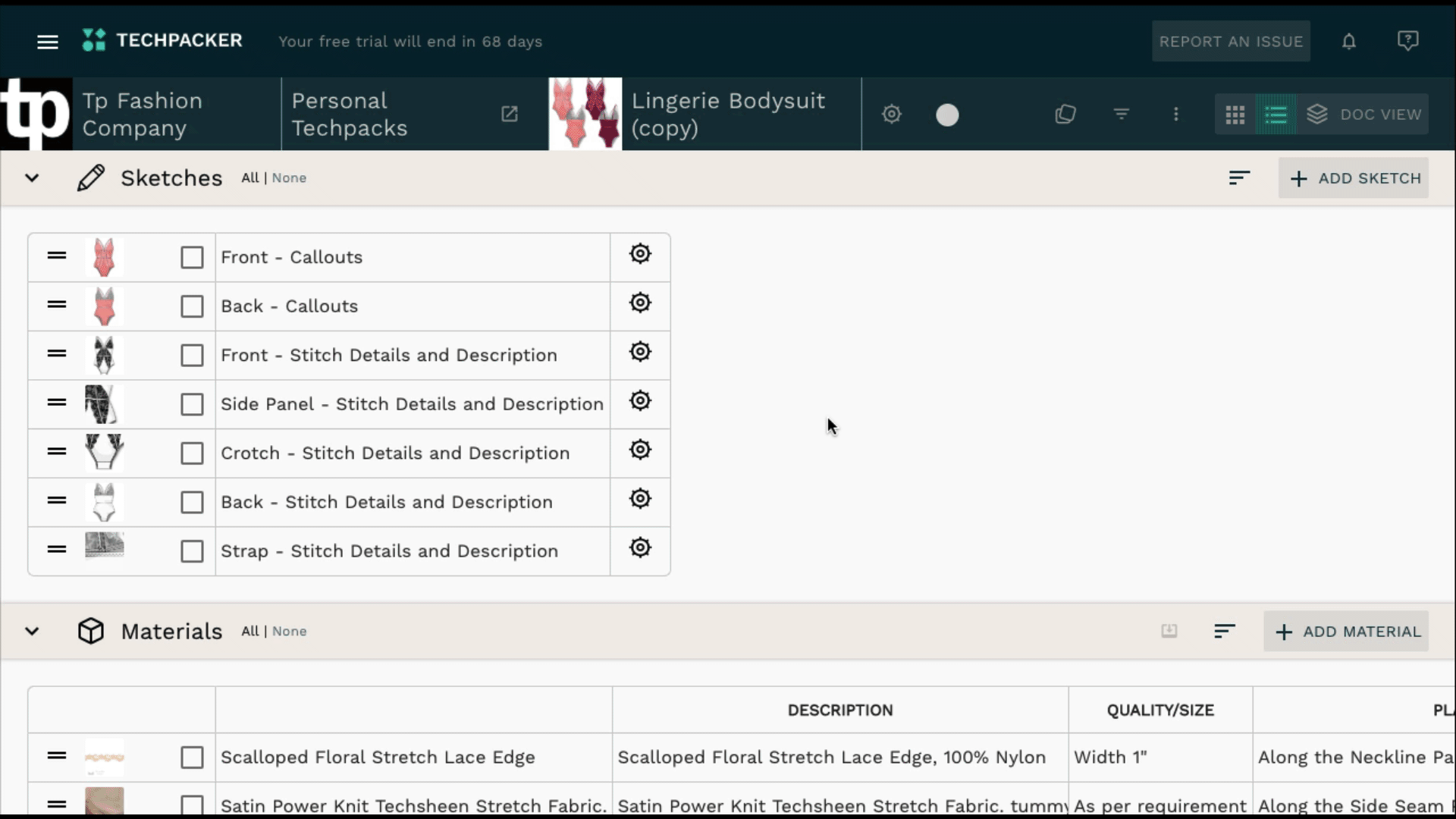1456x819 pixels.
Task: Click the Sketches pencil icon
Action: [x=91, y=178]
